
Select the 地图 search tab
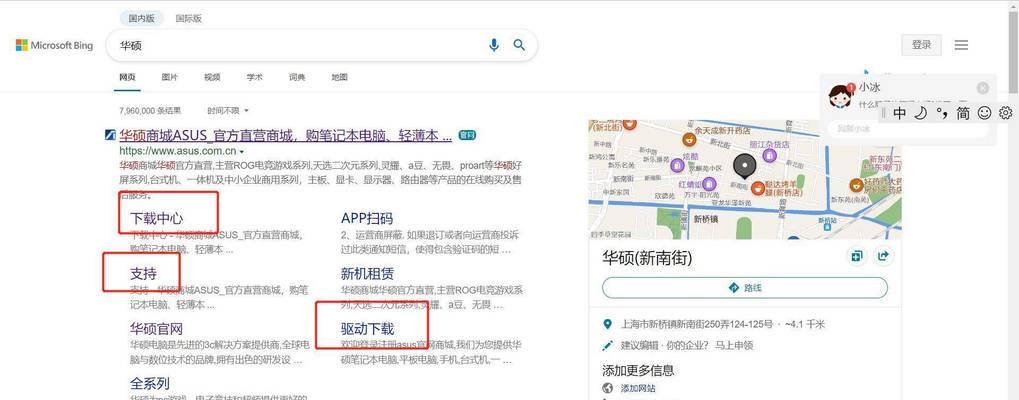point(339,77)
